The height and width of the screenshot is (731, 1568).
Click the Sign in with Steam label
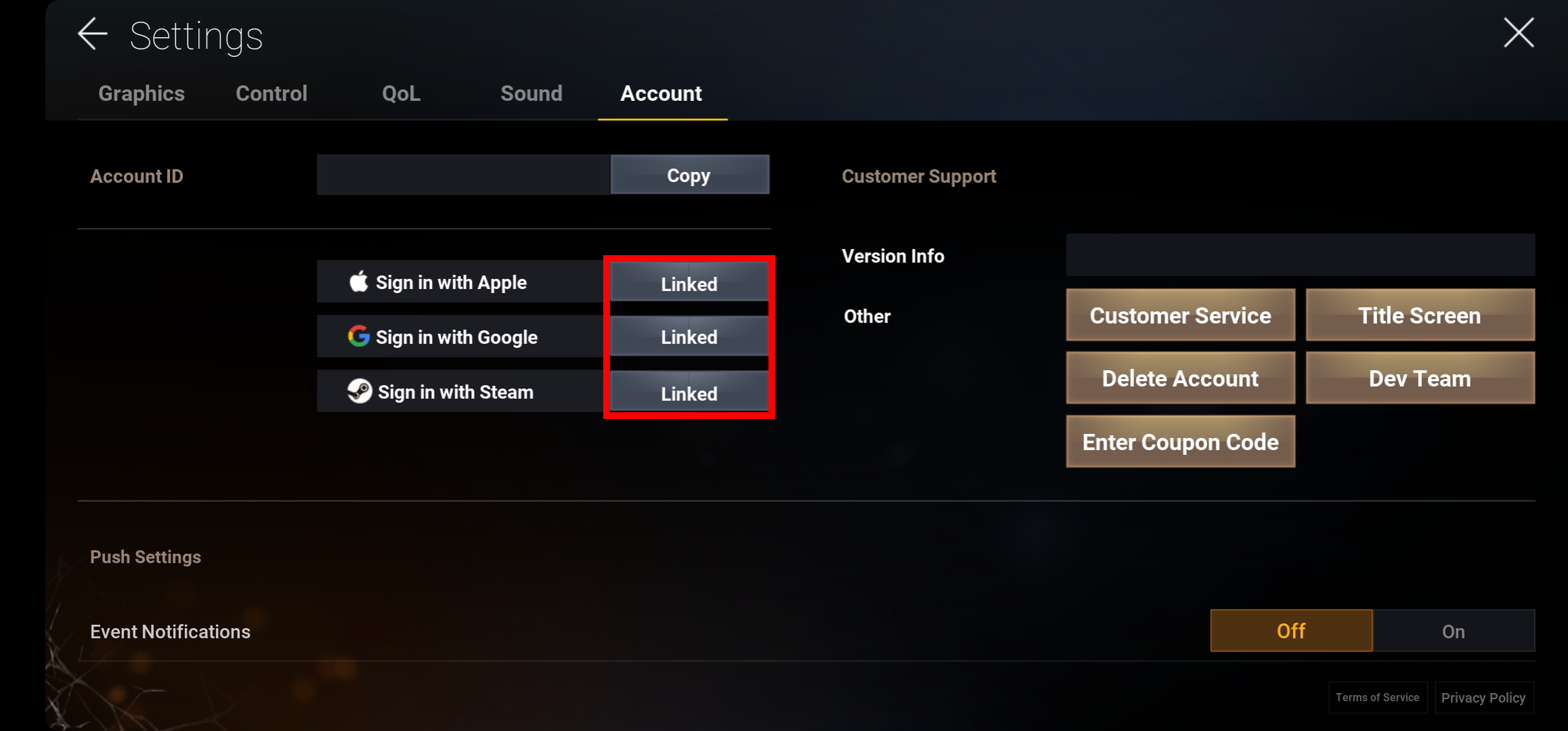(x=456, y=392)
